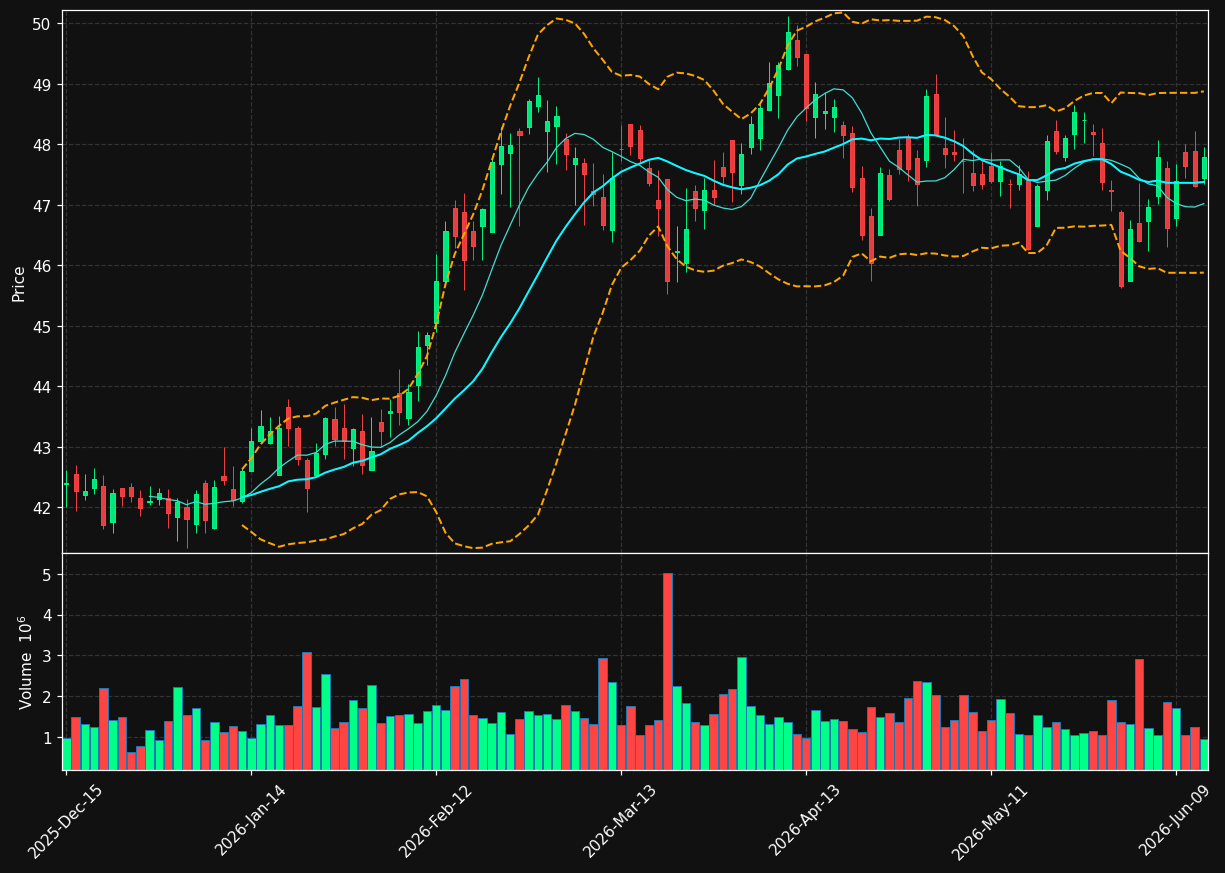
Task: Click the "Price" y-axis title
Action: point(19,283)
